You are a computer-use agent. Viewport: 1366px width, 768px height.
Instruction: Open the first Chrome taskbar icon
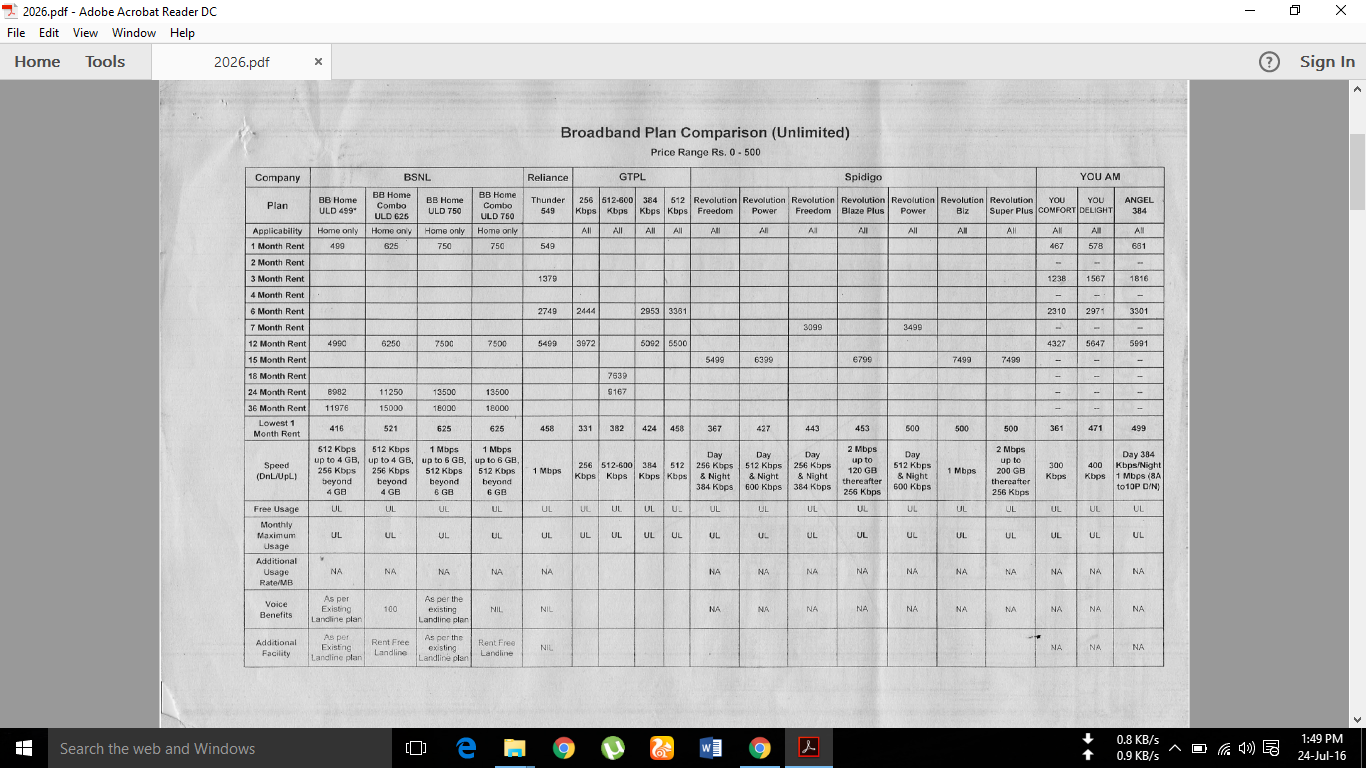(x=563, y=748)
